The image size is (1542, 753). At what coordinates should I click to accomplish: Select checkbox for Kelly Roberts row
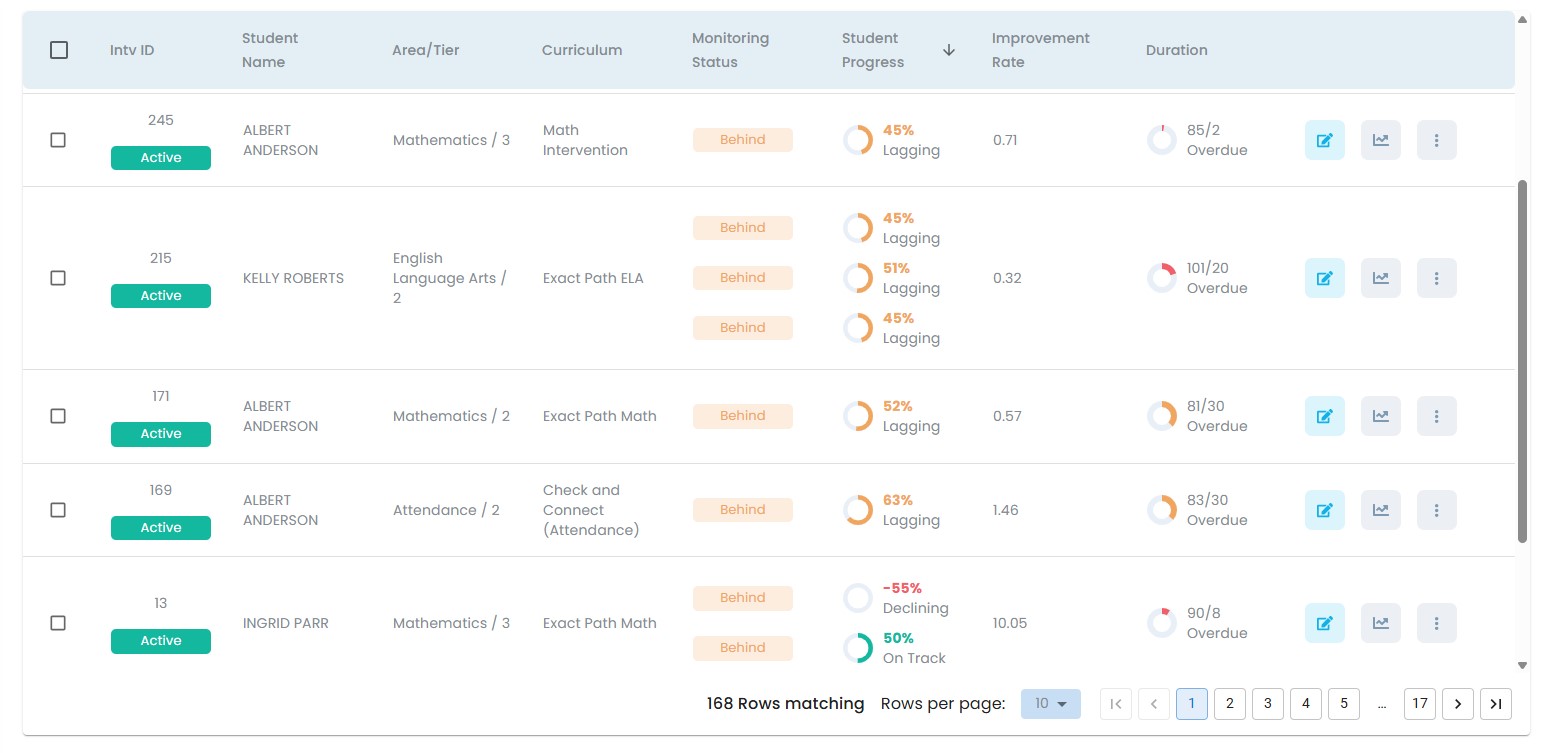click(58, 278)
